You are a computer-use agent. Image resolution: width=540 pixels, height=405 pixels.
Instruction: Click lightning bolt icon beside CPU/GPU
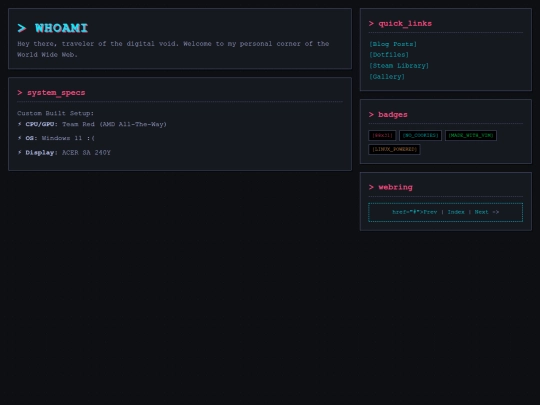[x=20, y=124]
